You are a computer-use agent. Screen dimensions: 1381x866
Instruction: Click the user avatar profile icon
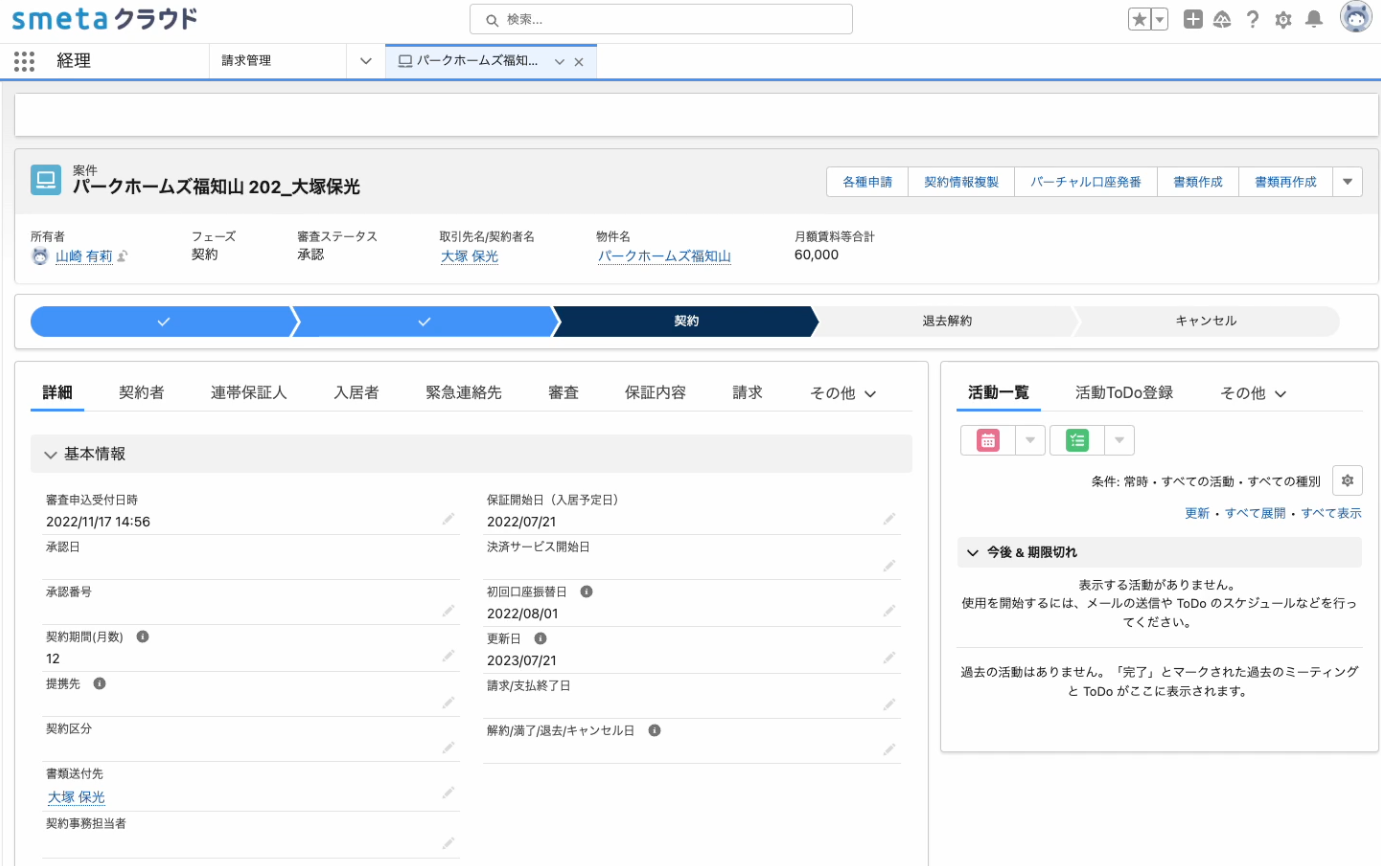click(1356, 18)
